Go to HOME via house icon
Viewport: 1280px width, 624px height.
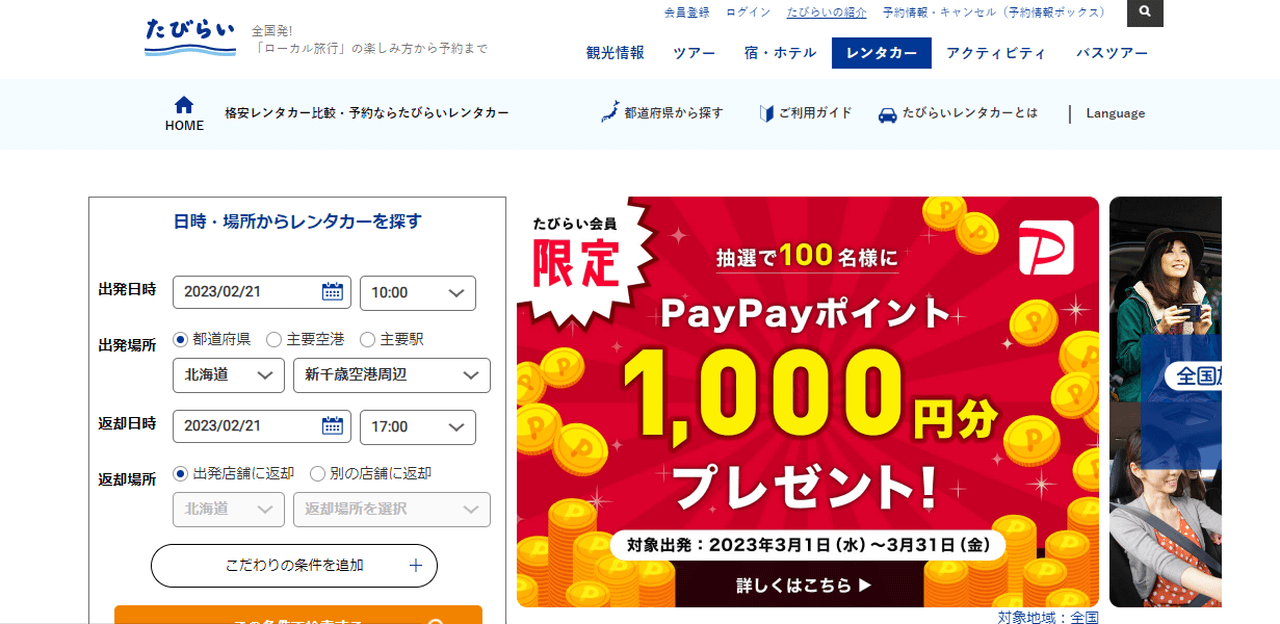184,105
